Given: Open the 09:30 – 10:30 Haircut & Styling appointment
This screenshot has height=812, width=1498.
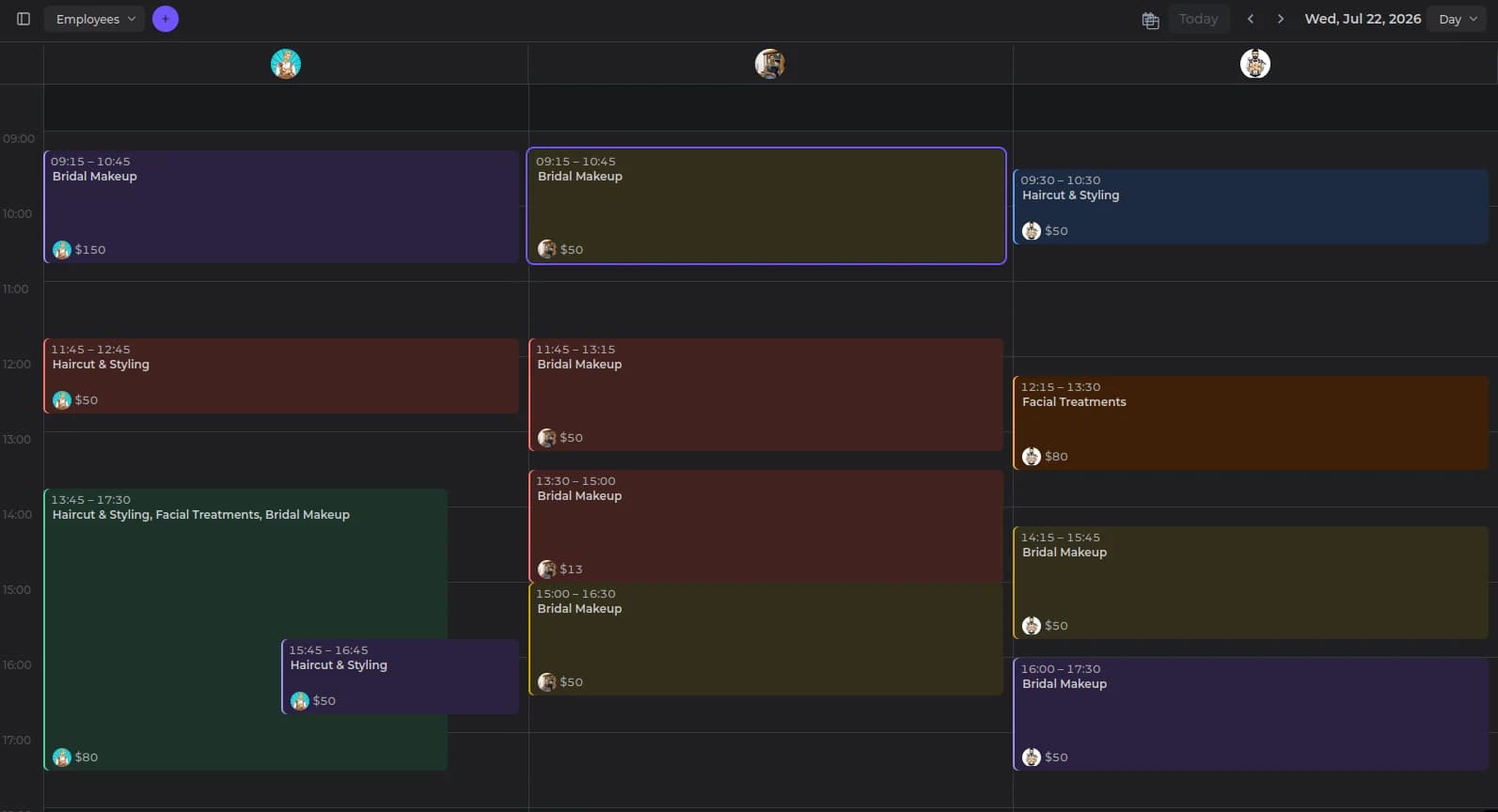Looking at the screenshot, I should [x=1251, y=207].
